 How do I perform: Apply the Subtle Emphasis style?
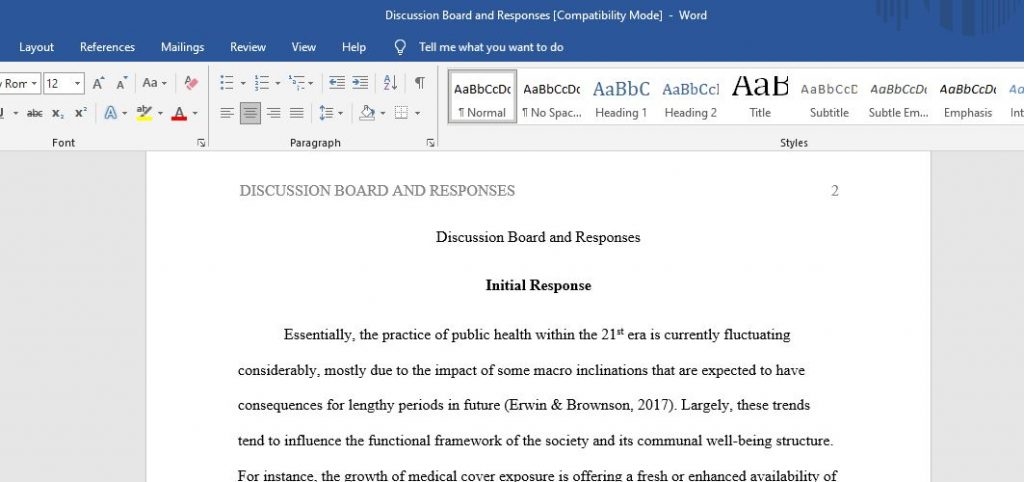coord(899,96)
